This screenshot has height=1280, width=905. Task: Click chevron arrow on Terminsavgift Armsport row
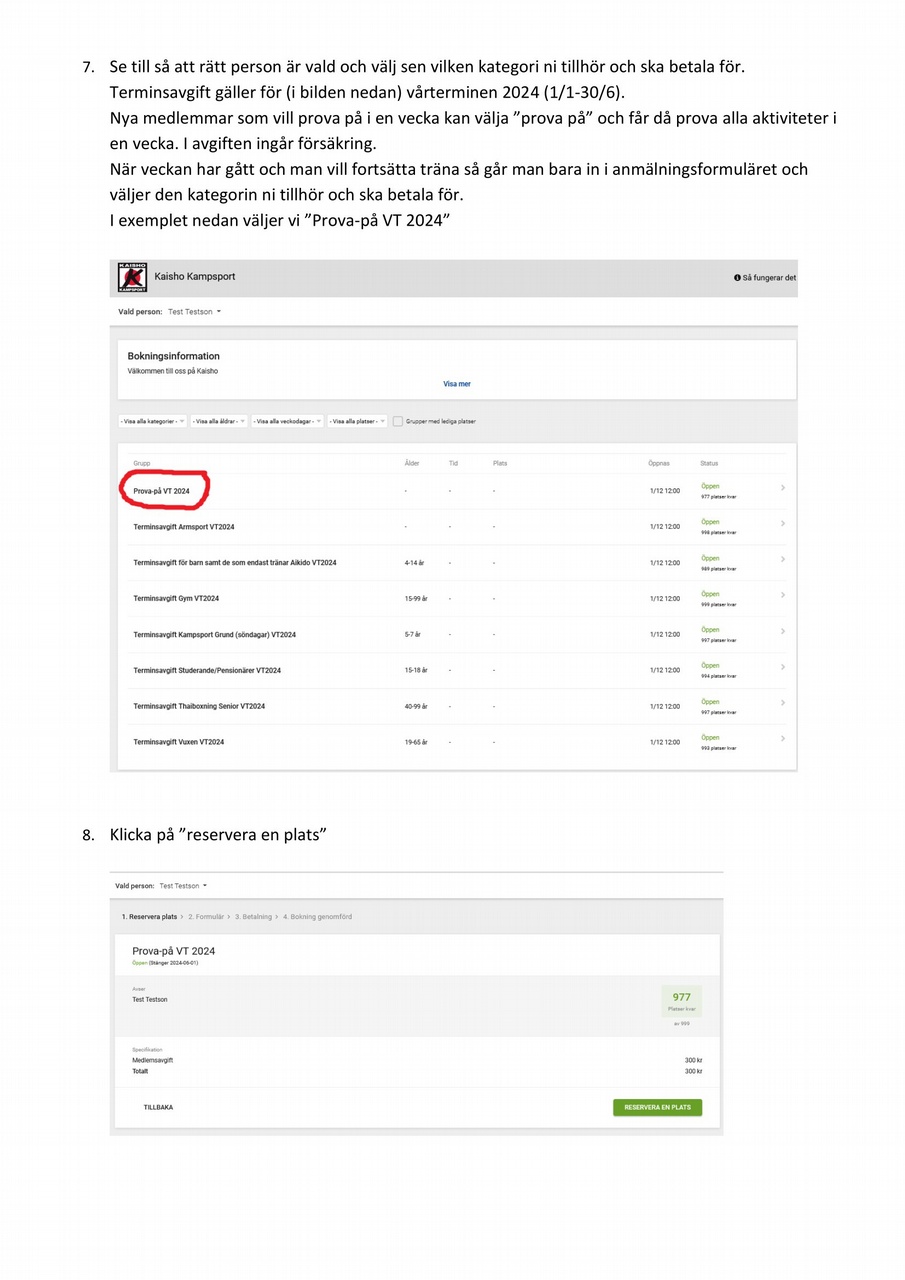(x=782, y=524)
